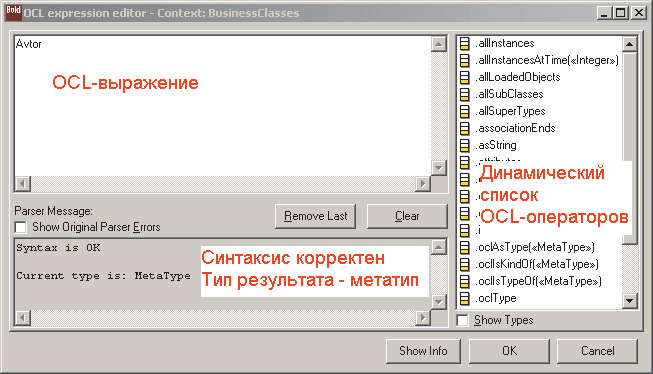Minimize the OCL expression editor window
The width and height of the screenshot is (653, 374).
604,13
